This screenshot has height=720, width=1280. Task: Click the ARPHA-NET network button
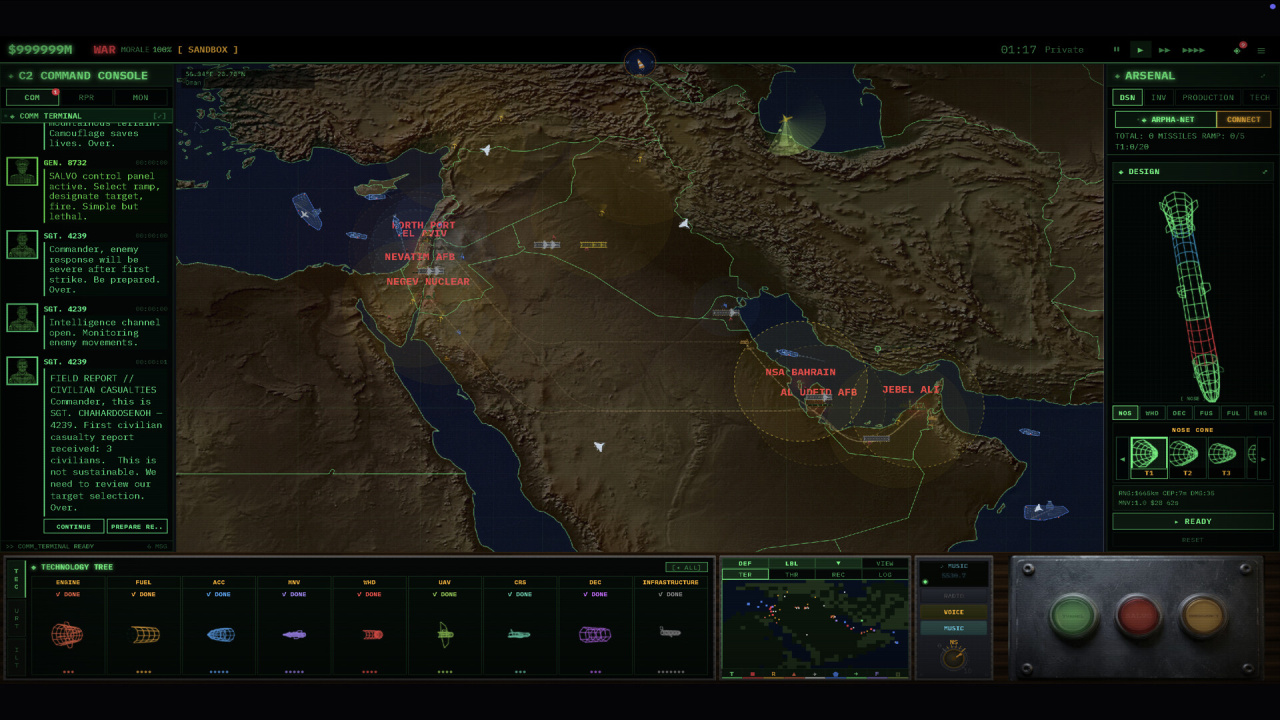[1166, 119]
